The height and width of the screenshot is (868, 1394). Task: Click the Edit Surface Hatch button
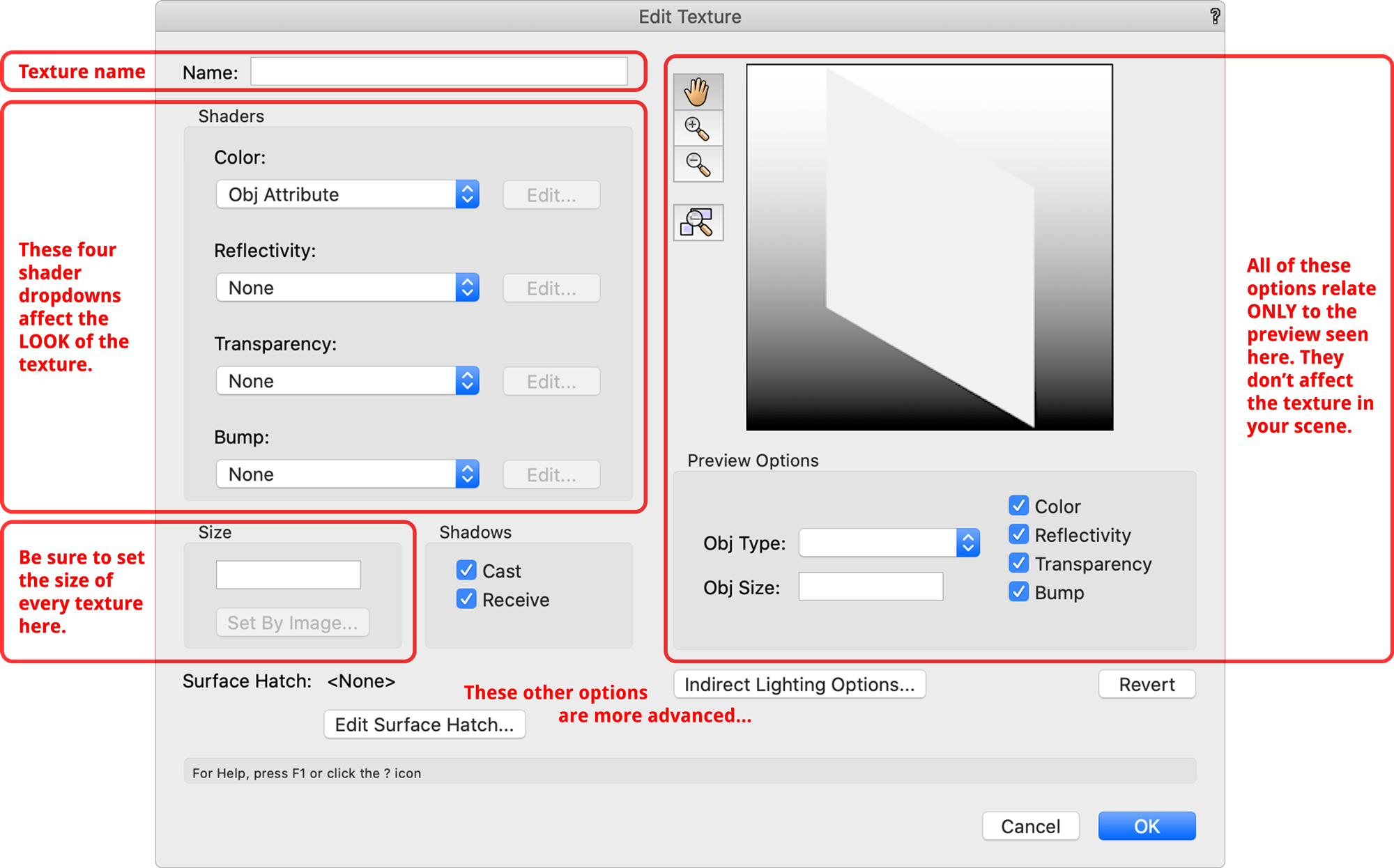pos(424,724)
